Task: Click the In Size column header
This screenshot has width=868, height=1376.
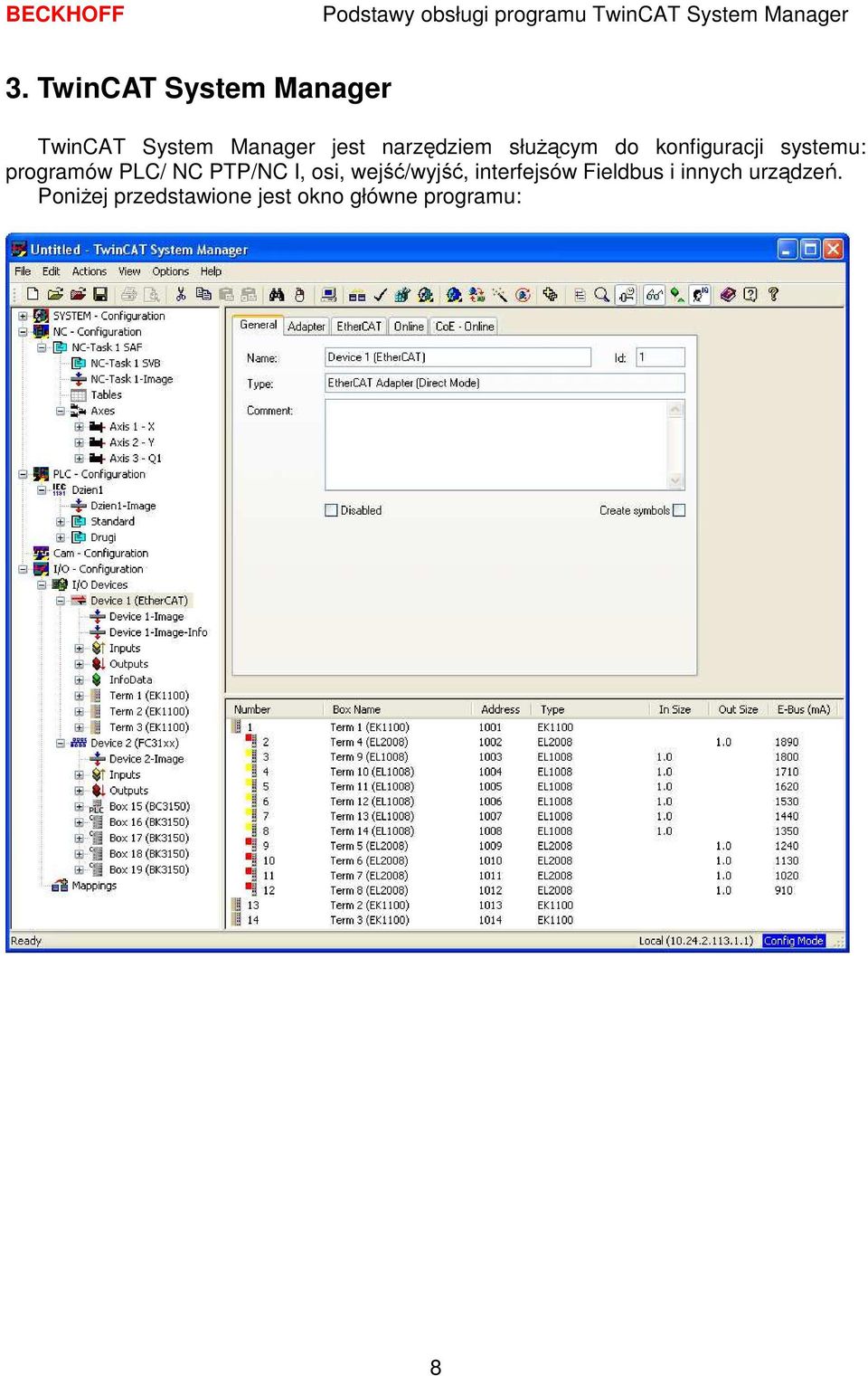Action: 675,709
